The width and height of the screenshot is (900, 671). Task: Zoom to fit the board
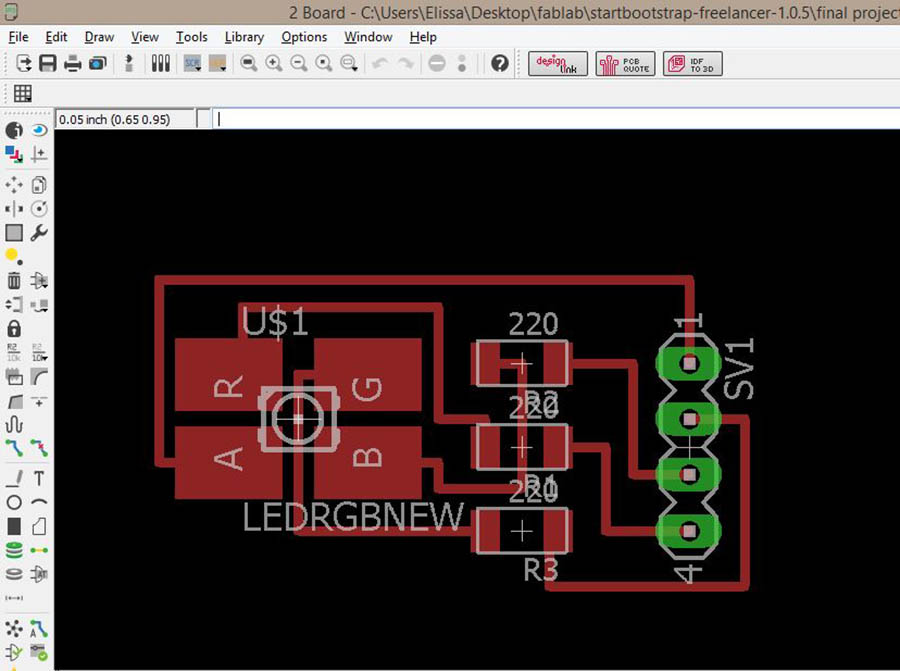249,63
